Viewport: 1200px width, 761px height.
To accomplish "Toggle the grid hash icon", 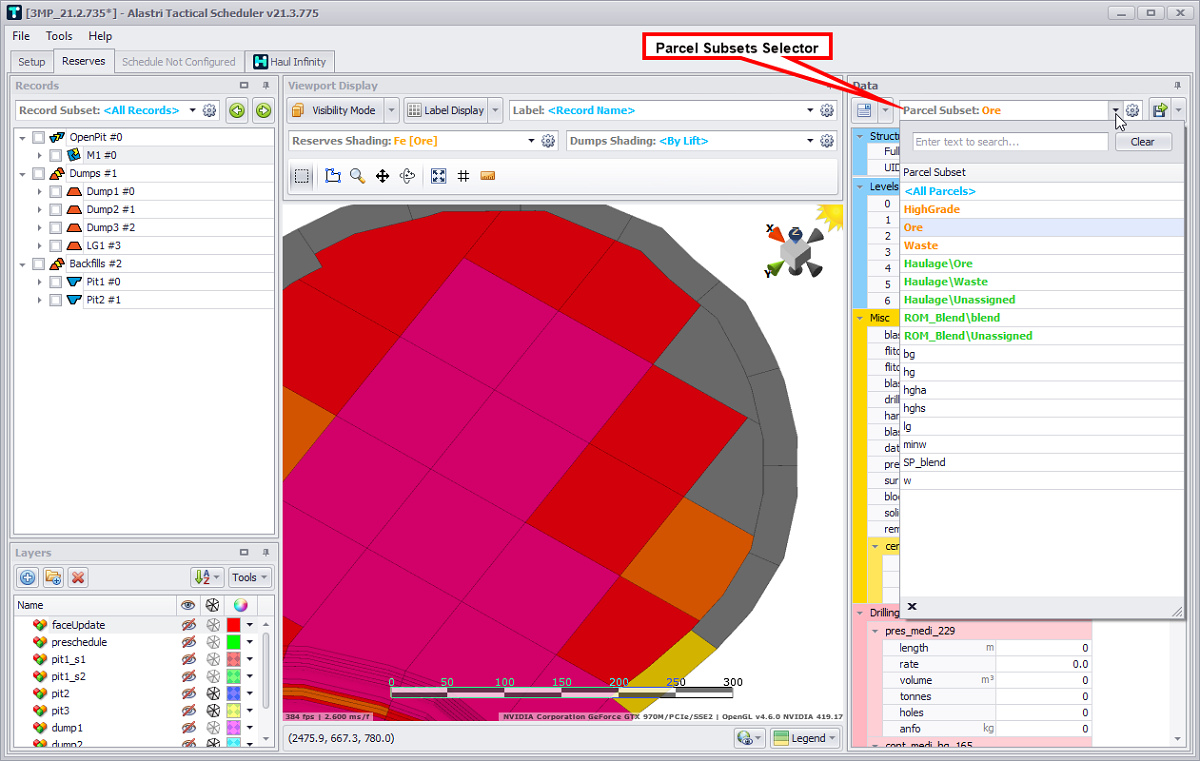I will click(463, 176).
